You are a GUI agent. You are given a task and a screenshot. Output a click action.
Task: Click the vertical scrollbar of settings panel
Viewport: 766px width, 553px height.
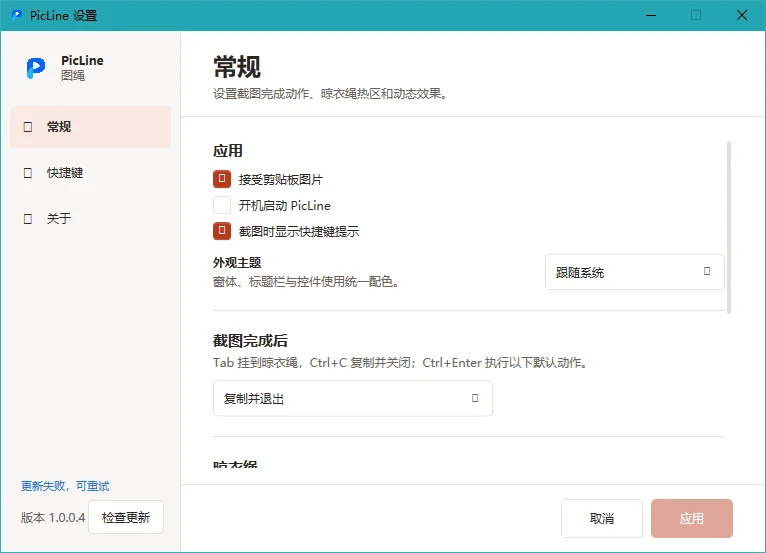(729, 228)
